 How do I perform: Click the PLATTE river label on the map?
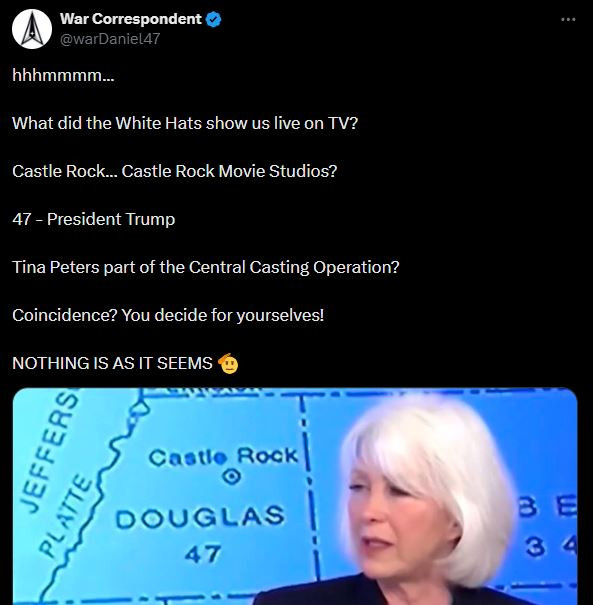66,516
